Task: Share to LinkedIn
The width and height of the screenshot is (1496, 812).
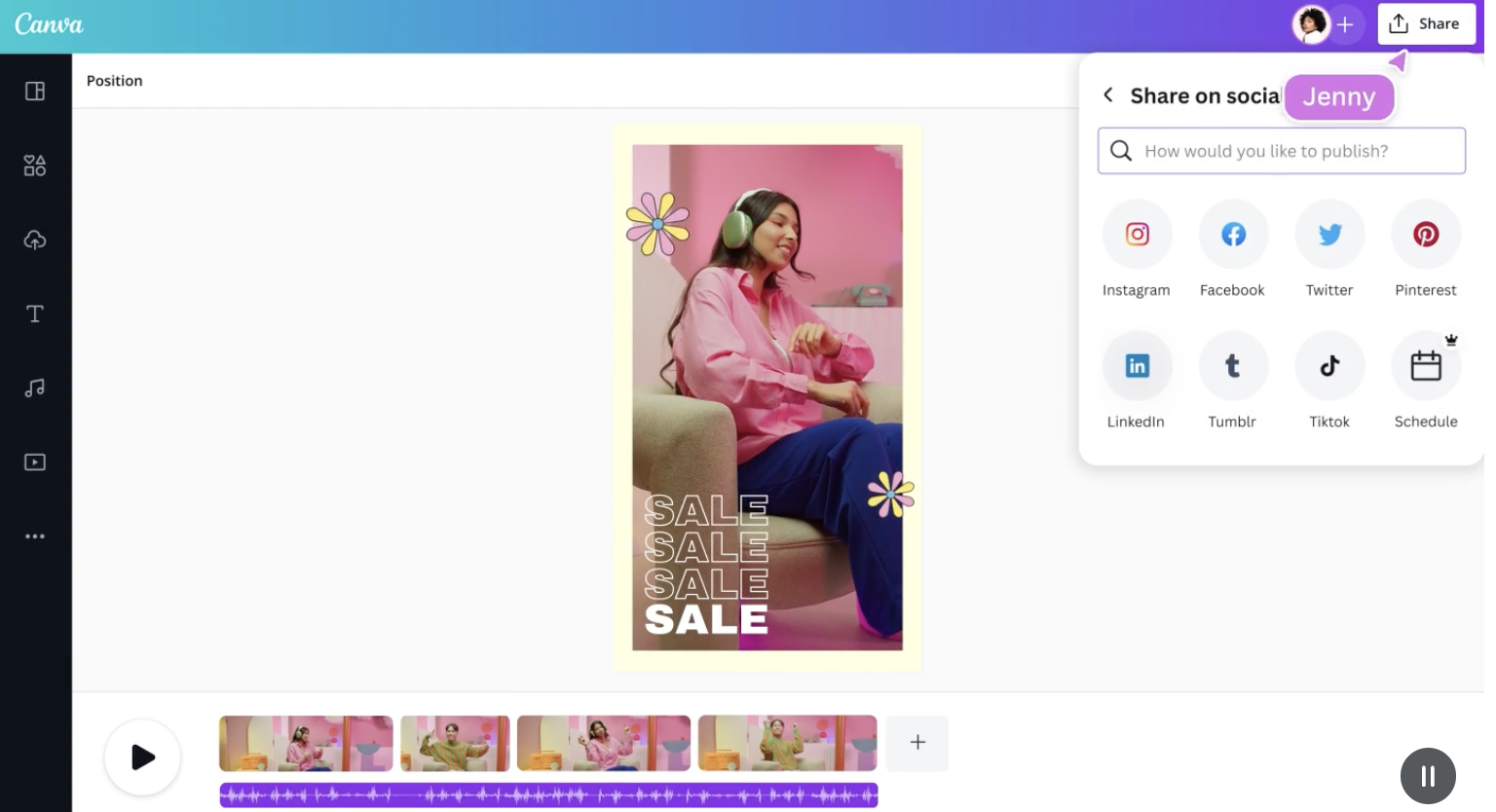Action: point(1137,366)
